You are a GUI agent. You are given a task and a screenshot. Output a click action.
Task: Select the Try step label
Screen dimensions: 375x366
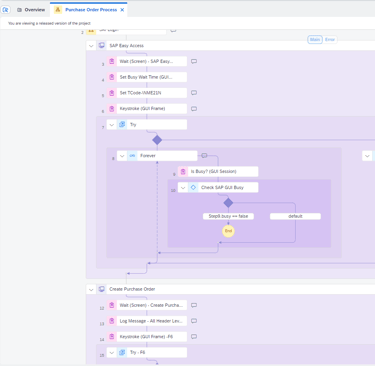(x=133, y=125)
